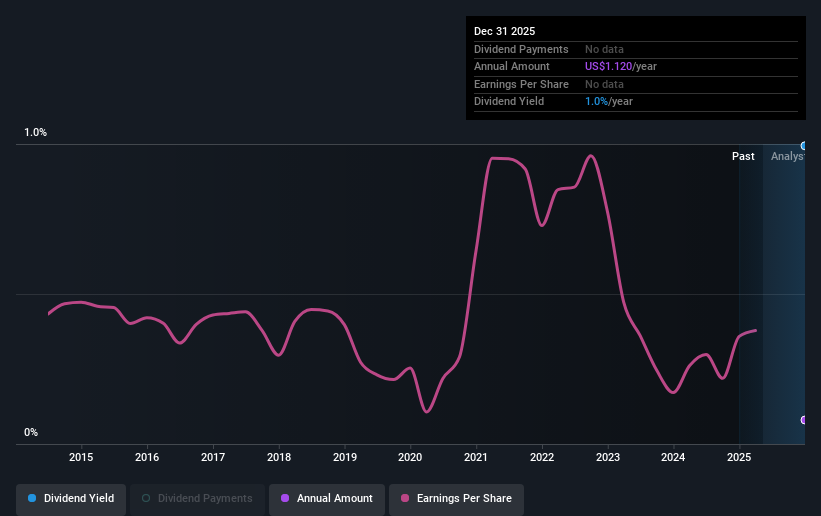
Task: Click the 2023 x-axis label
Action: coord(608,457)
